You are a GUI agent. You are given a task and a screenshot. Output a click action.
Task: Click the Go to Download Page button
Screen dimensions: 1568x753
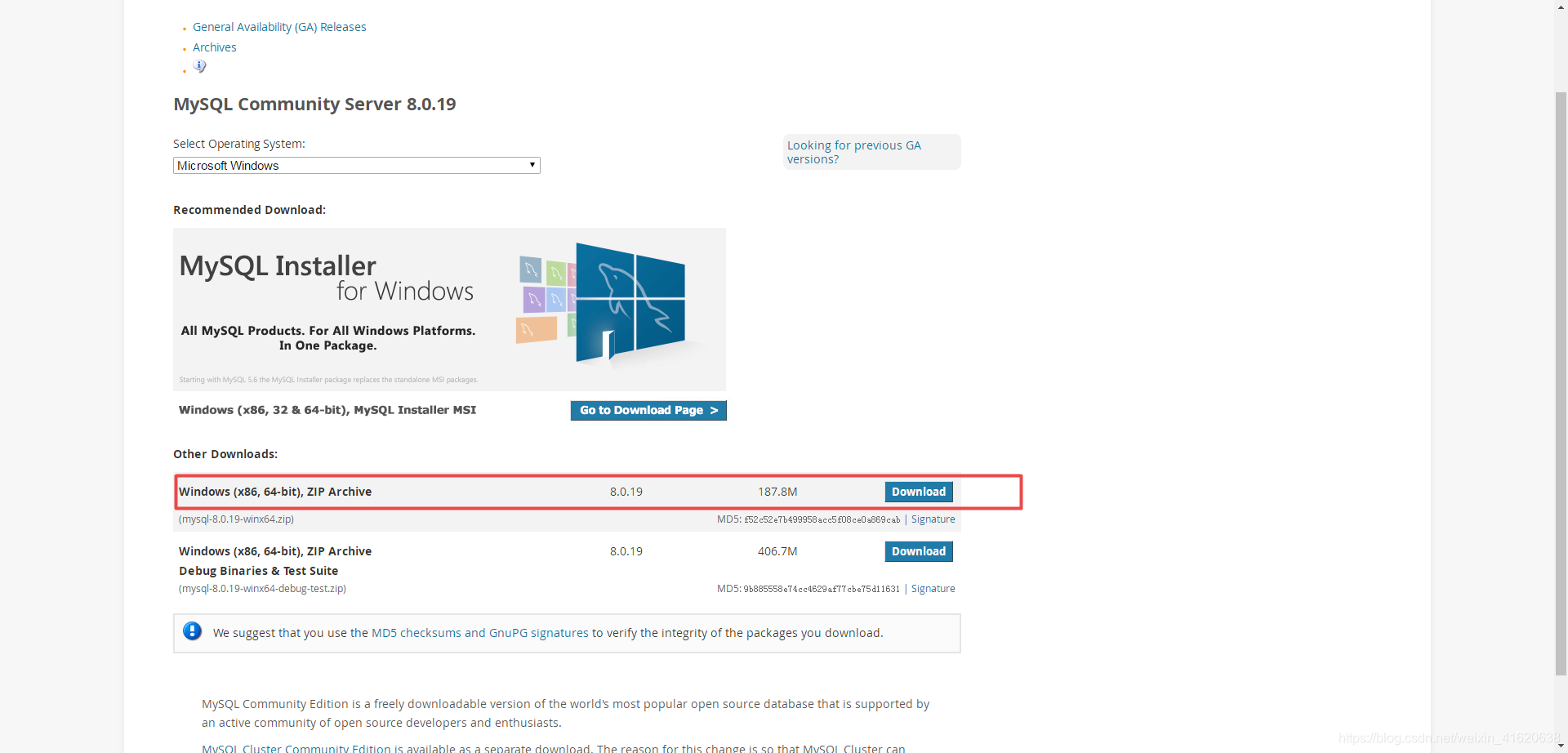point(648,410)
